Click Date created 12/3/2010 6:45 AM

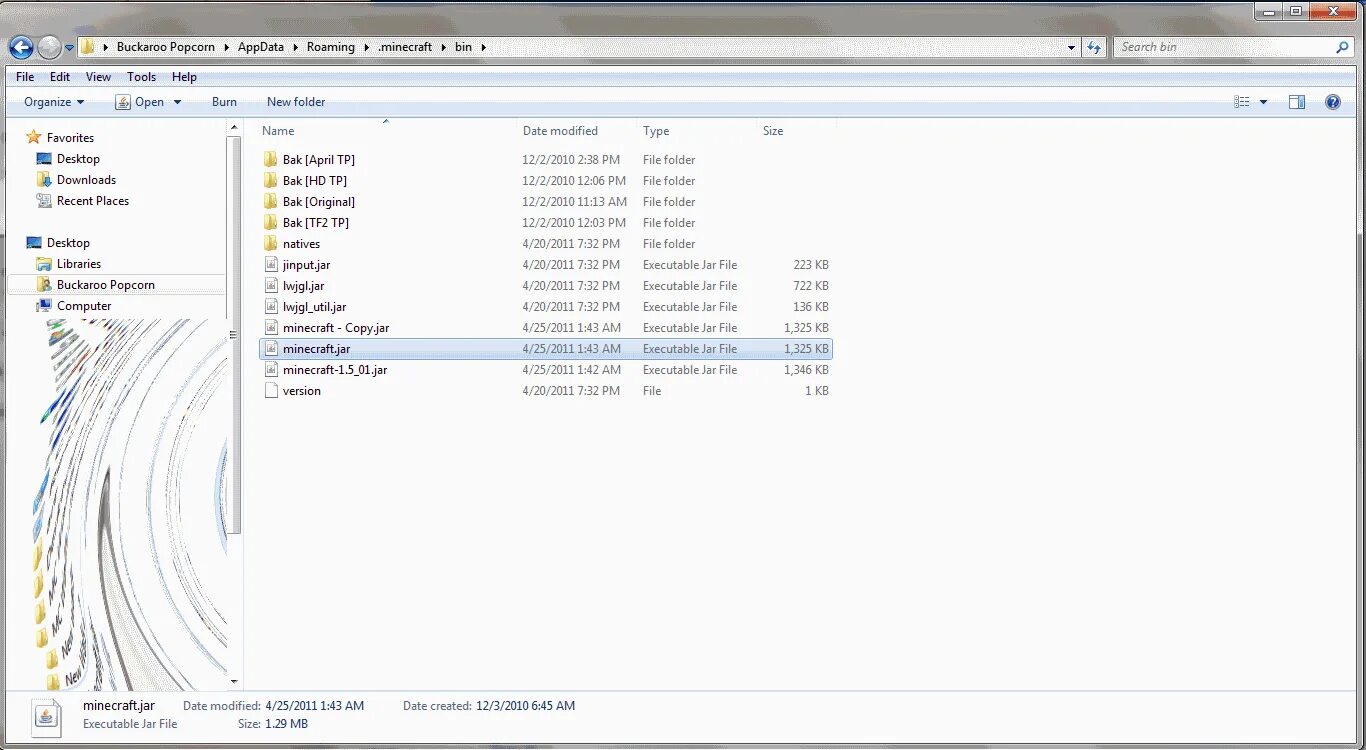coord(489,706)
